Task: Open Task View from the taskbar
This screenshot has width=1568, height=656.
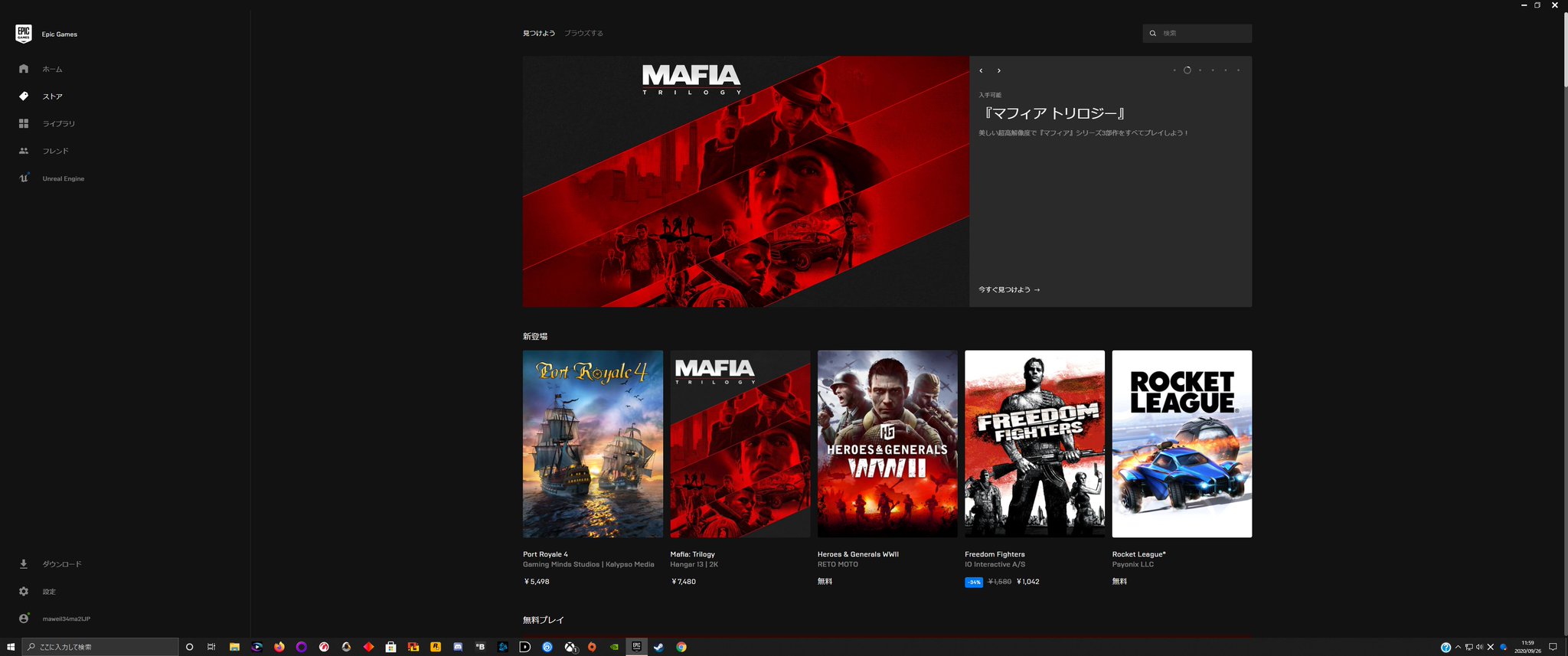Action: click(211, 647)
